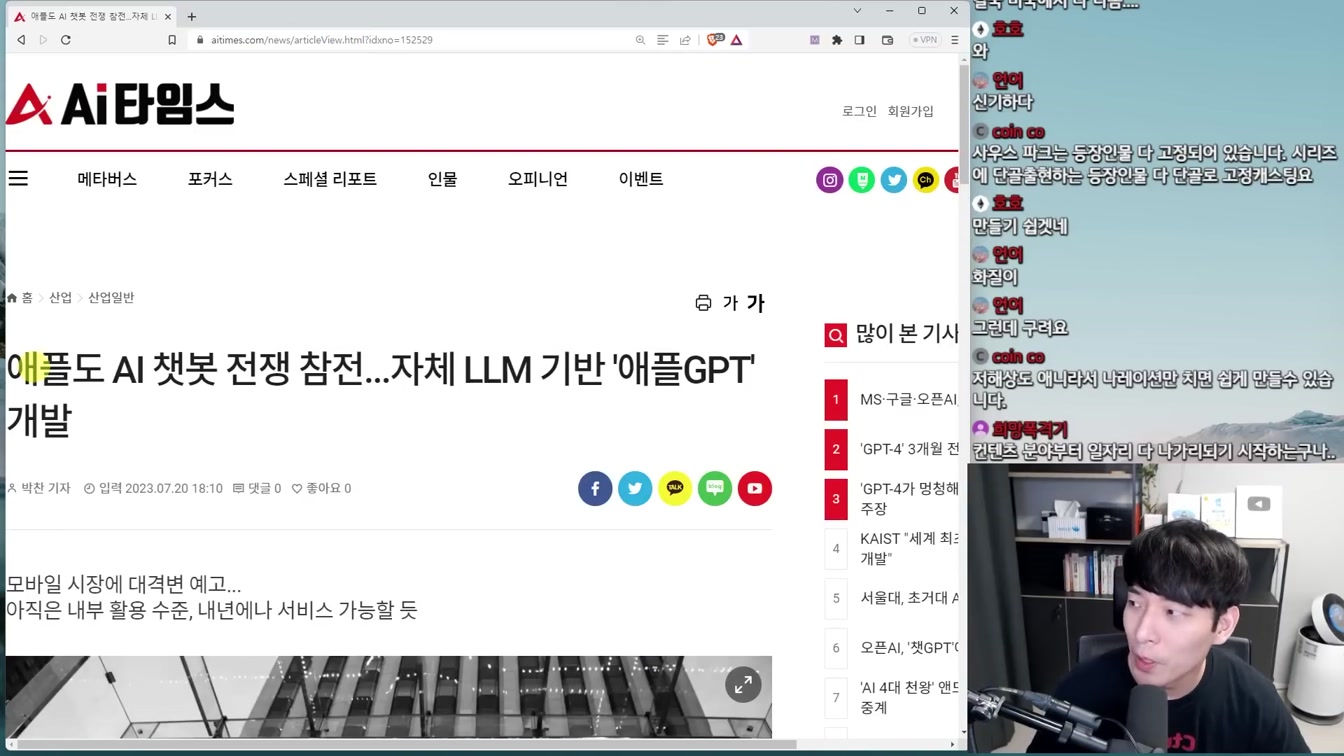Screen dimensions: 1344x756
Task: Click the red search icon beside 많이 본 기사
Action: pos(836,335)
